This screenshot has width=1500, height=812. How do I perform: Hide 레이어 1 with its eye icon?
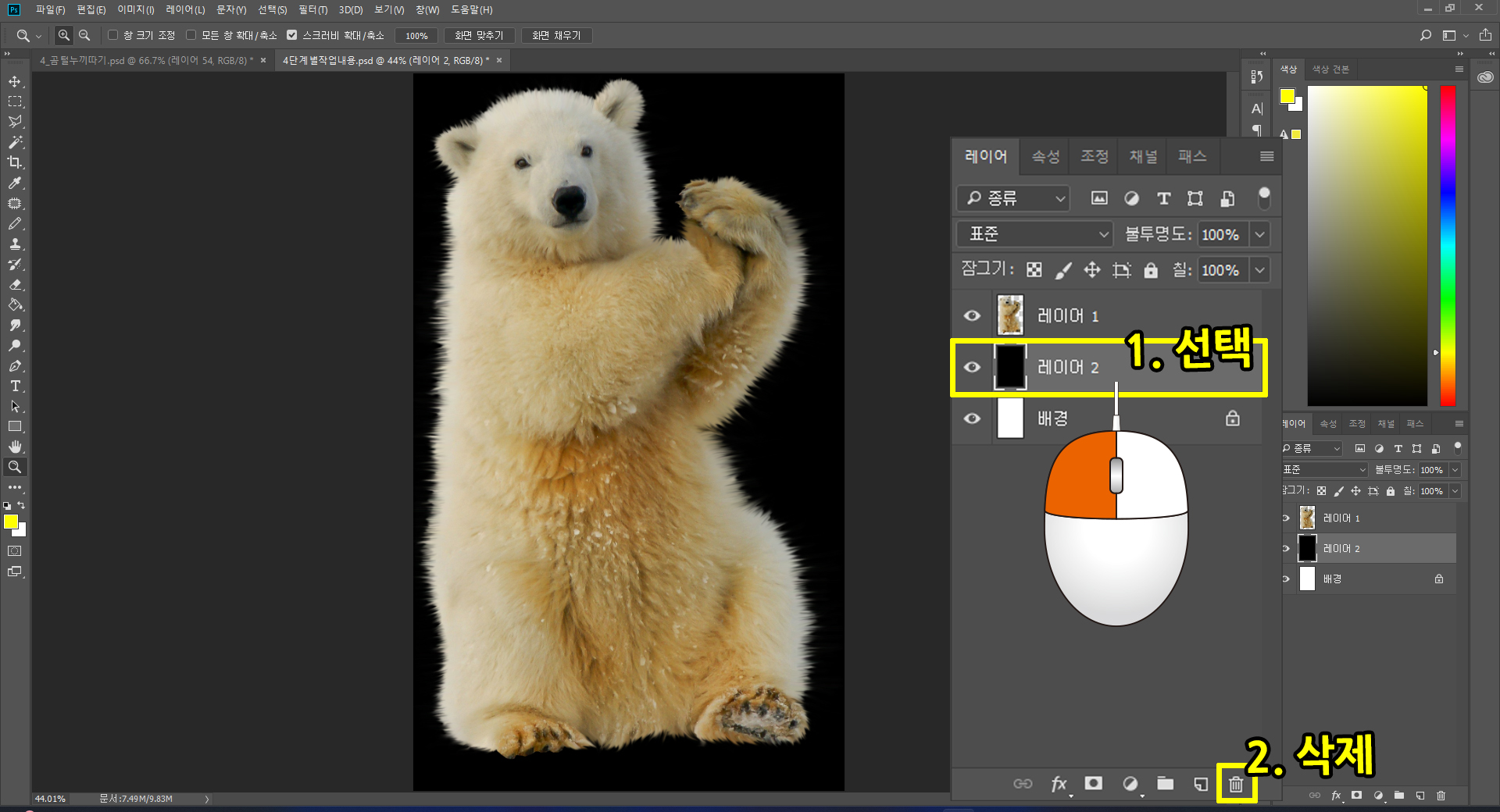[972, 315]
